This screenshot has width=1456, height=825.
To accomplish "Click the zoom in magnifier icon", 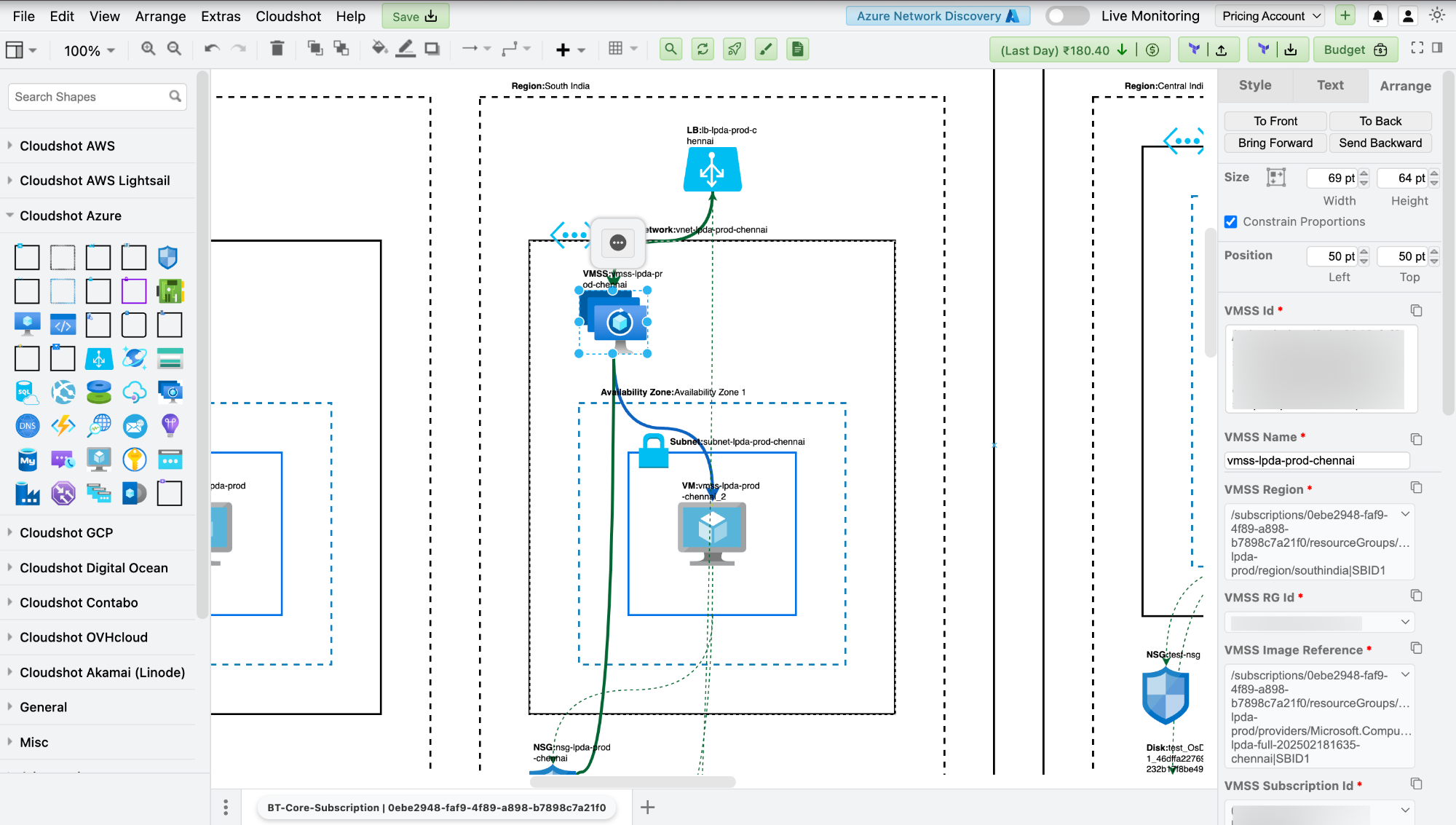I will coord(149,49).
